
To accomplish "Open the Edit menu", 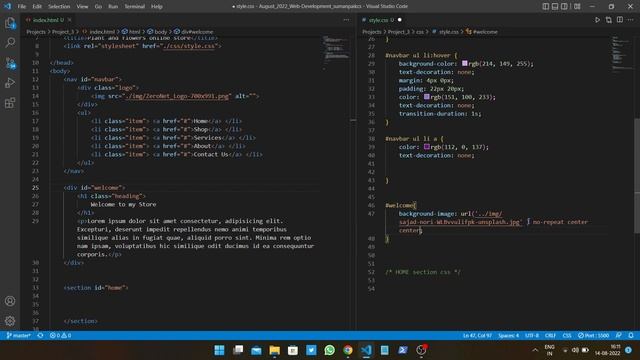I will [x=37, y=7].
